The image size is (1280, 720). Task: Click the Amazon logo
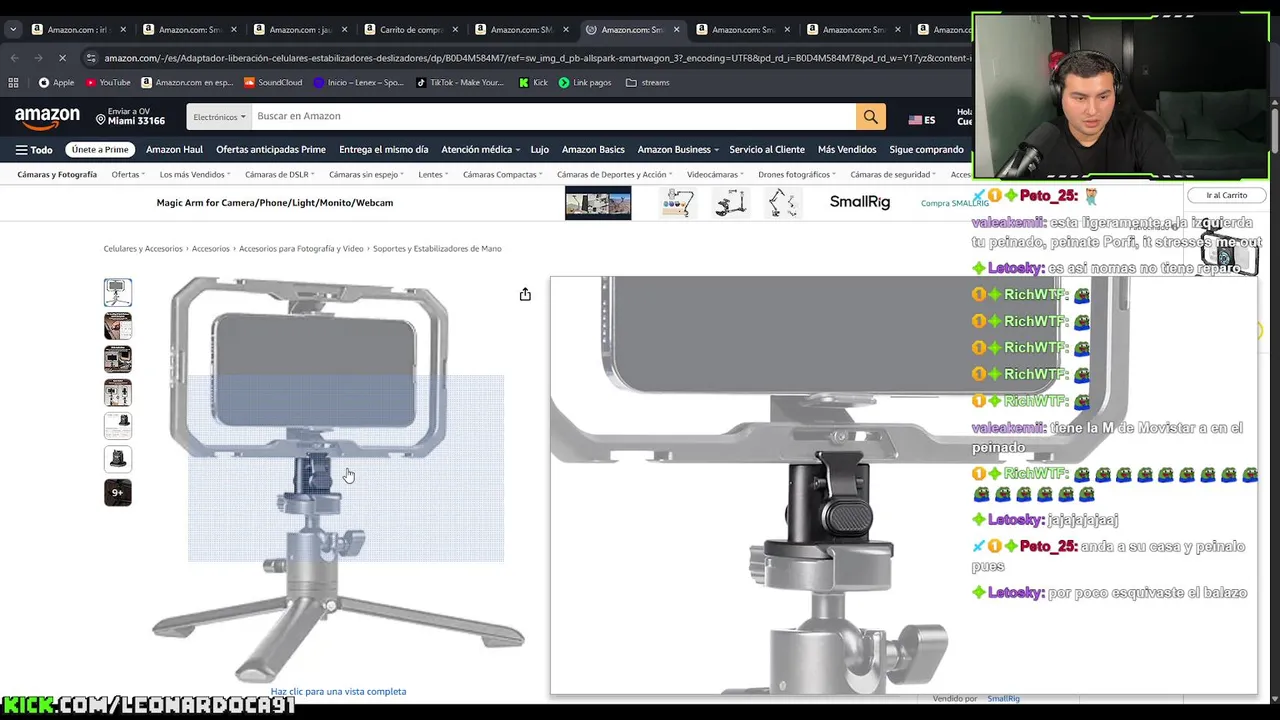click(47, 117)
